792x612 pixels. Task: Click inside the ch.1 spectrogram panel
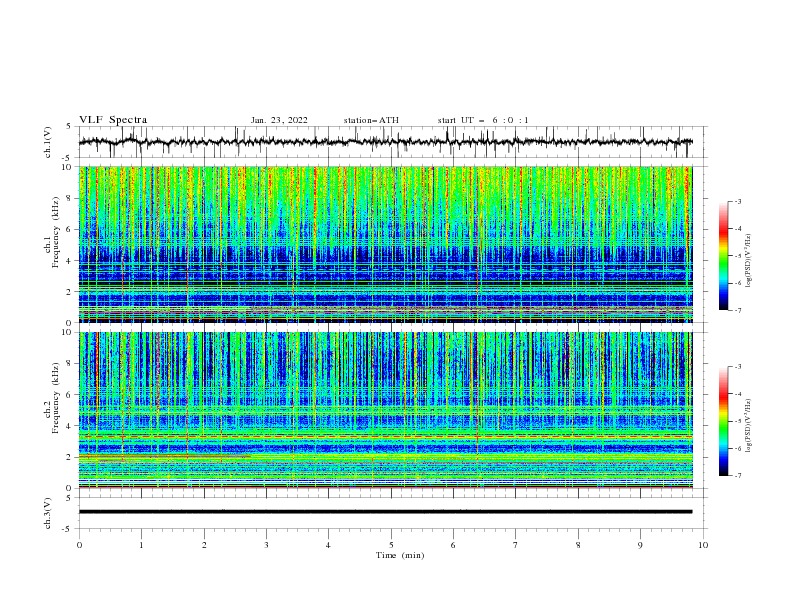(x=385, y=244)
